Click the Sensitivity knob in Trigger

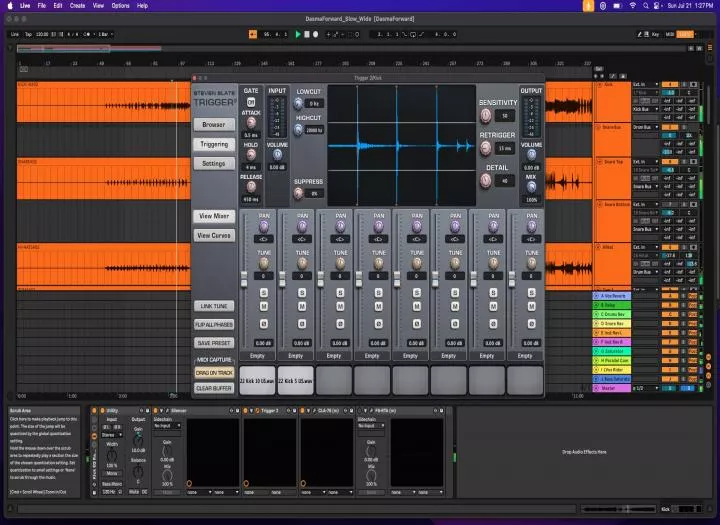485,116
